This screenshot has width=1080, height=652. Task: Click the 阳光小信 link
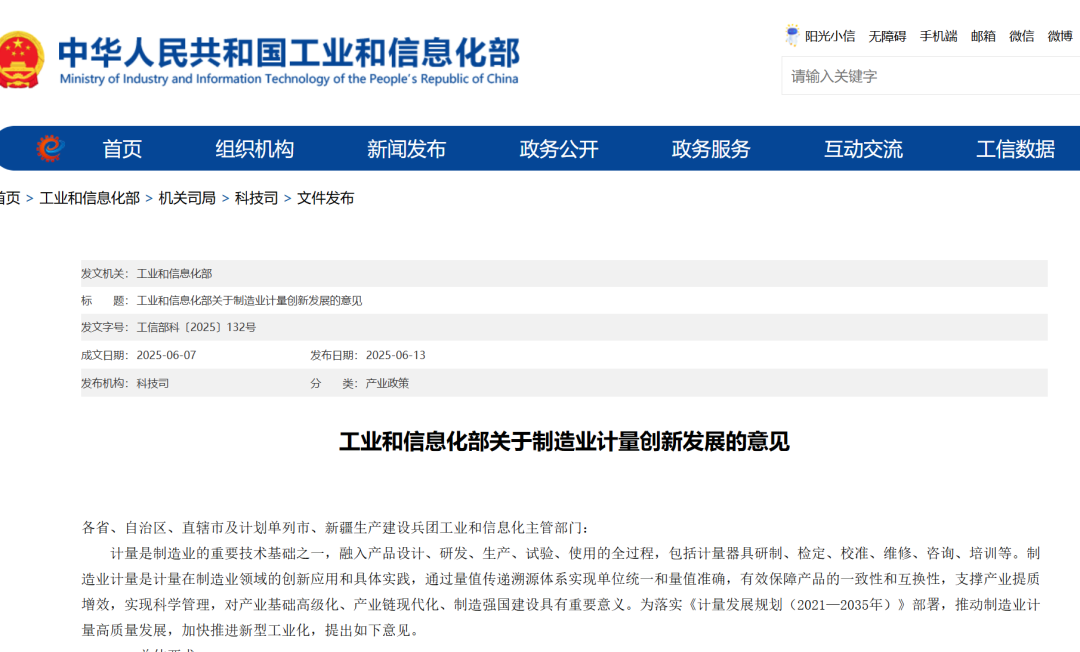[x=830, y=36]
